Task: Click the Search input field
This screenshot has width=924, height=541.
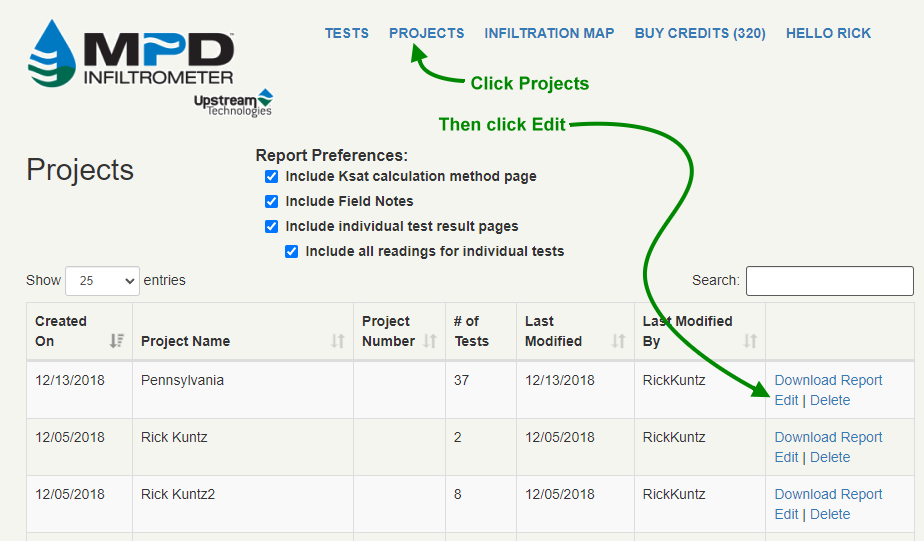Action: coord(829,281)
